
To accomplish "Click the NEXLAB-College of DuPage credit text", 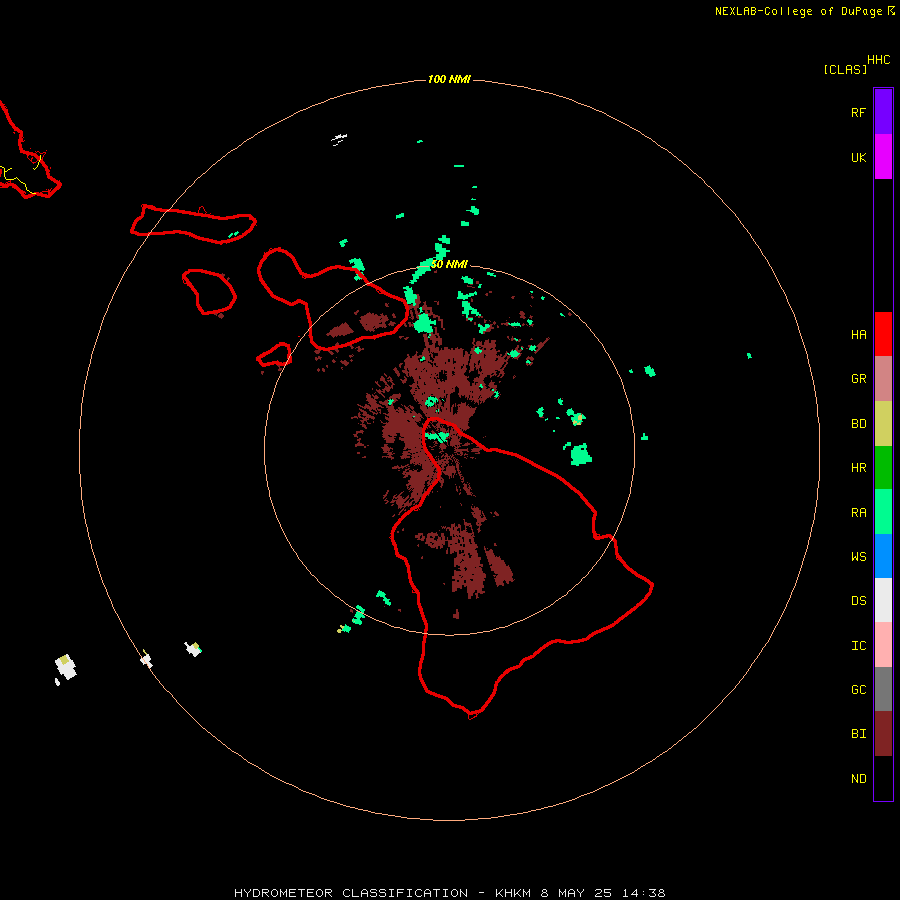I will [x=798, y=11].
